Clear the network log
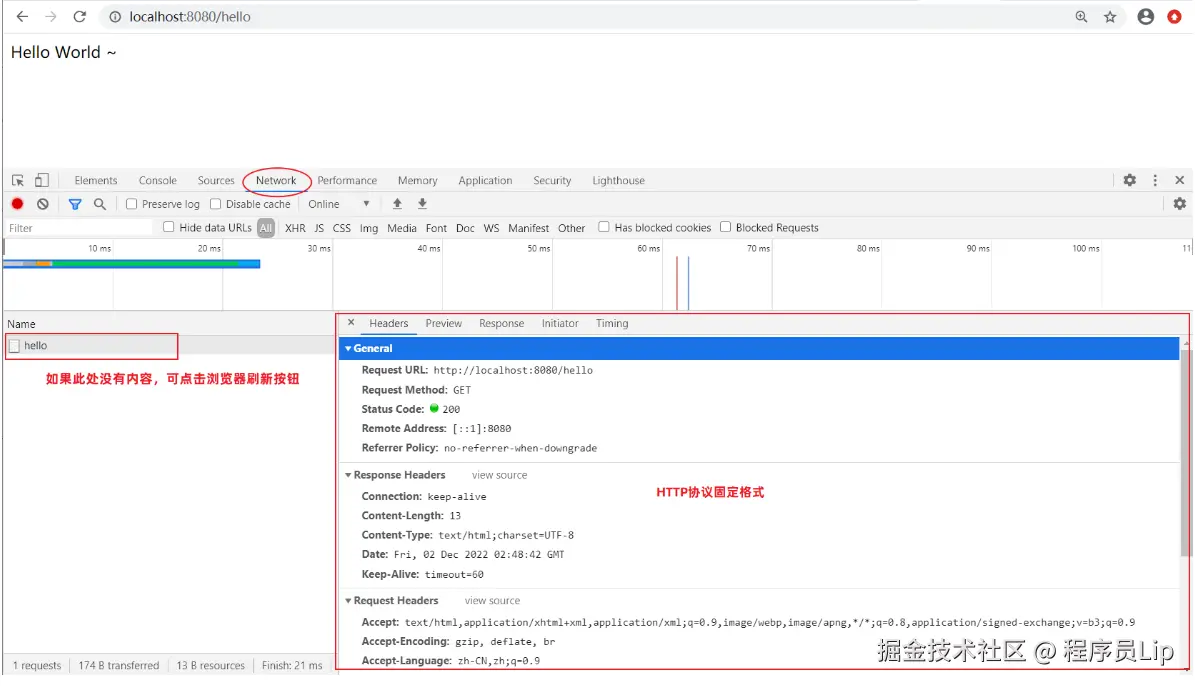Image resolution: width=1195 pixels, height=686 pixels. click(x=43, y=204)
